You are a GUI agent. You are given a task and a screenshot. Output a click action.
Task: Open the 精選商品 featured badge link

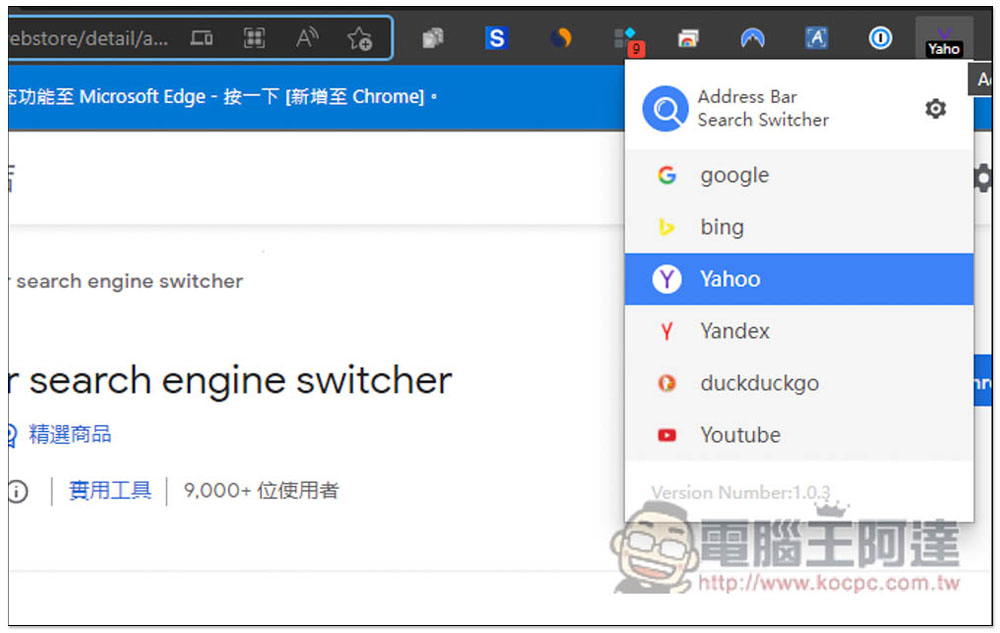70,435
